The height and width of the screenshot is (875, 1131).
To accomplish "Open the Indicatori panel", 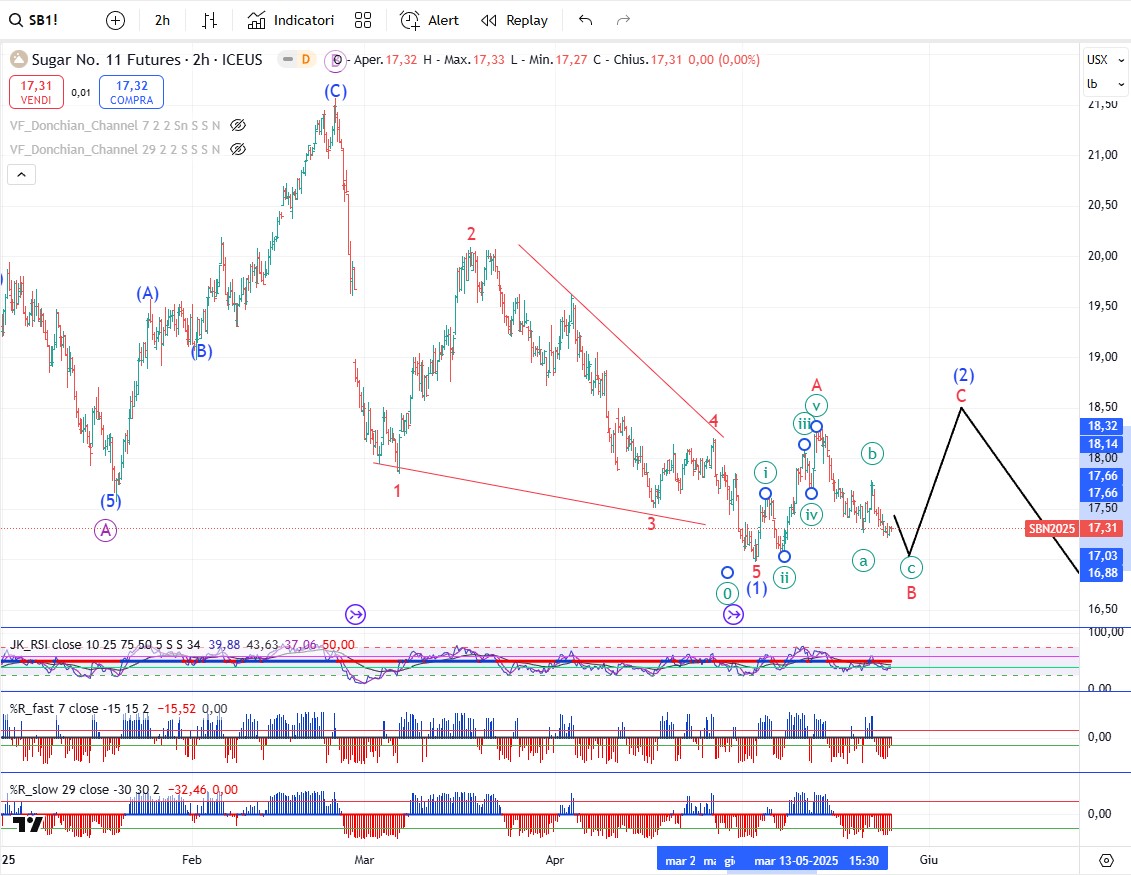I will pyautogui.click(x=291, y=20).
